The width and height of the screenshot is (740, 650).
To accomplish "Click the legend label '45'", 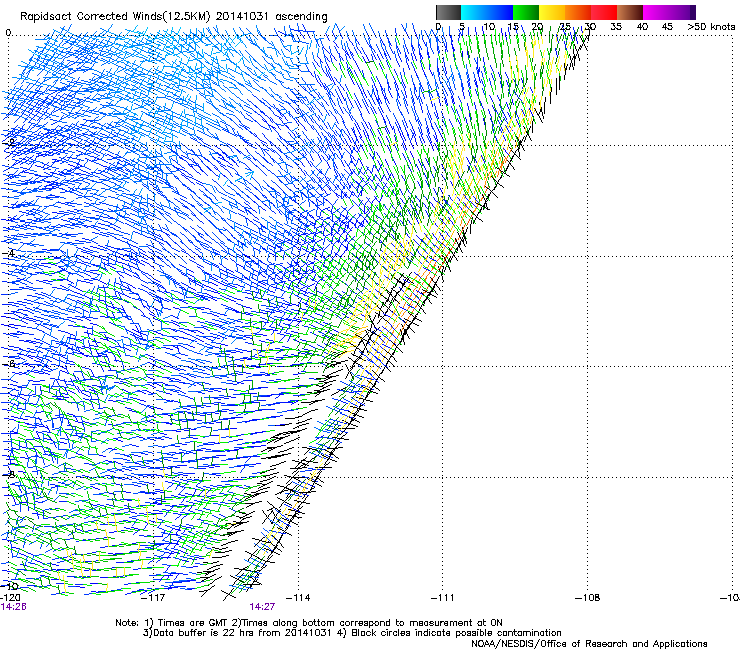I will pos(667,27).
